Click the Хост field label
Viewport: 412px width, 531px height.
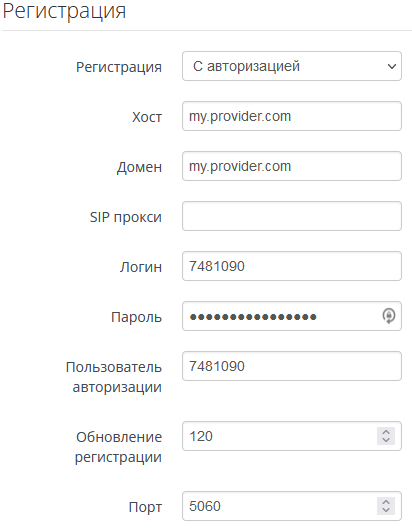point(147,117)
